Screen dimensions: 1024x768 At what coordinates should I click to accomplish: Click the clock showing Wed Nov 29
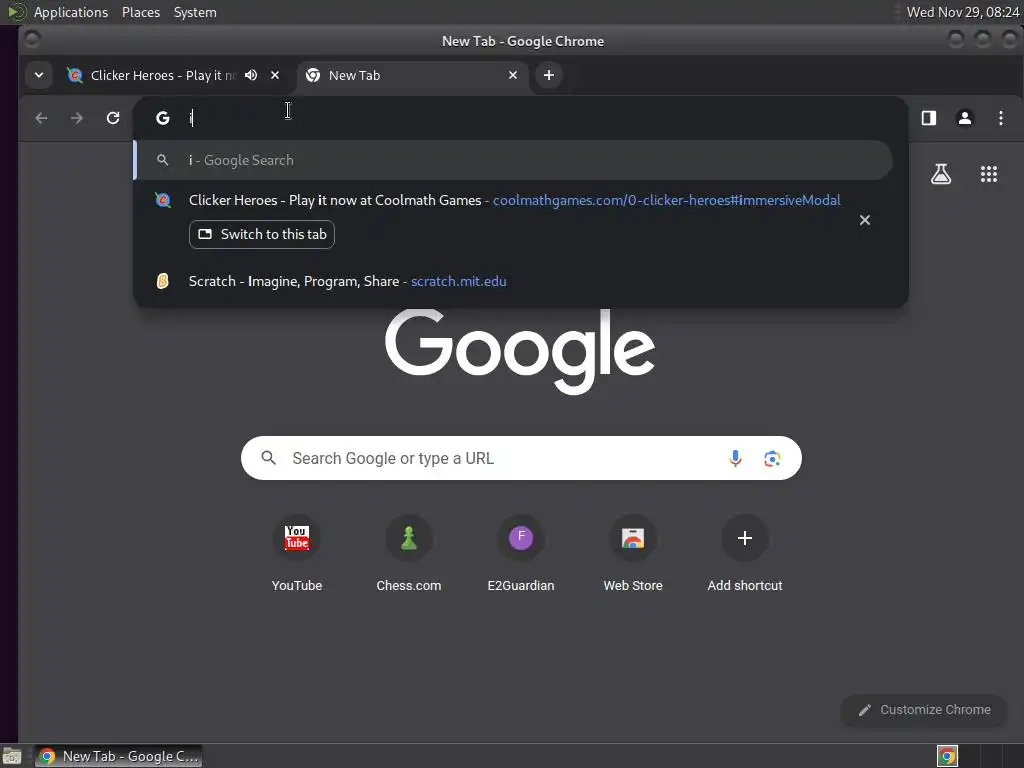[963, 12]
